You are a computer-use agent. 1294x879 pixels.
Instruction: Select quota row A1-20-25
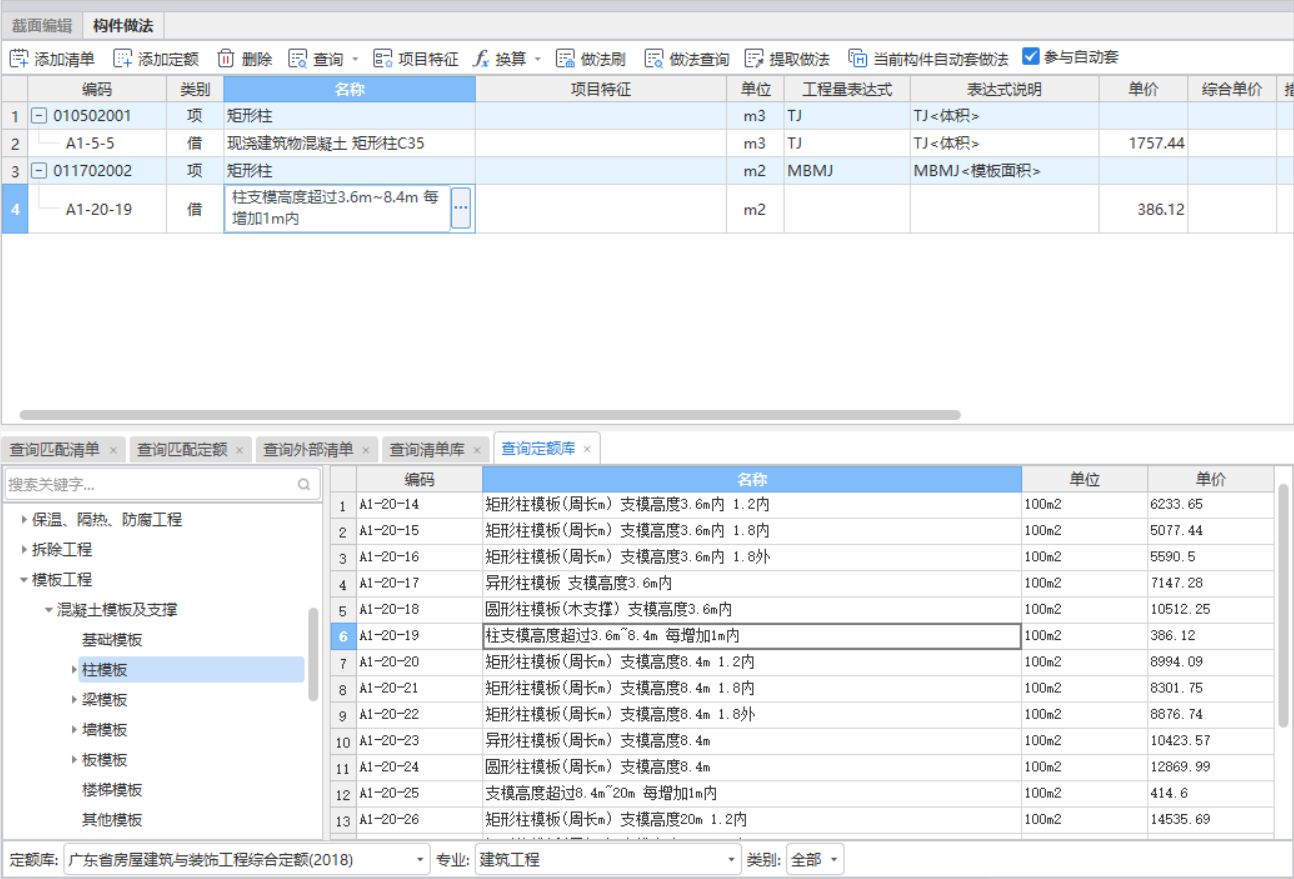click(802, 793)
